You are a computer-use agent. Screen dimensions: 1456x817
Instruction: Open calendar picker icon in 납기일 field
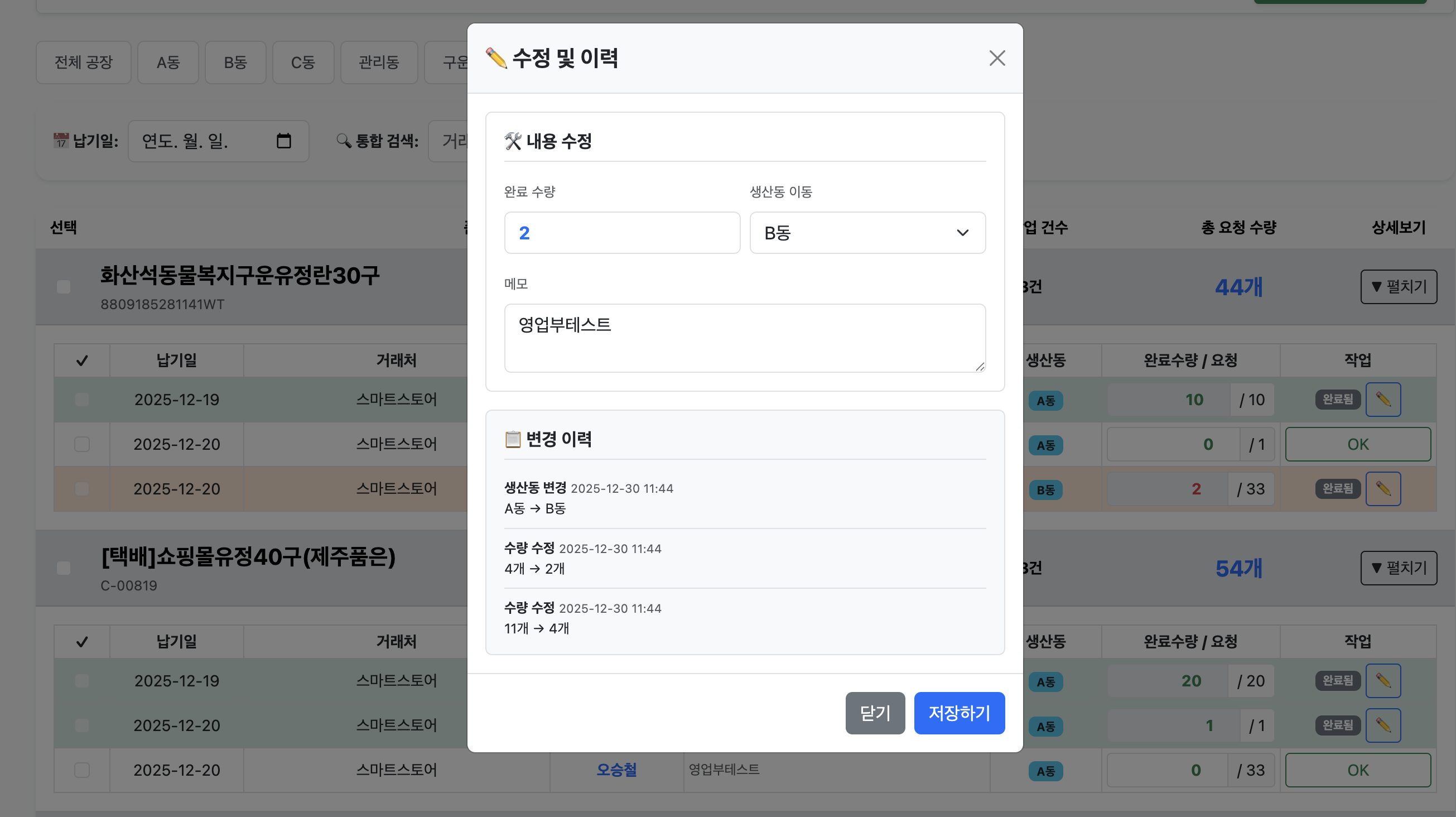[284, 141]
